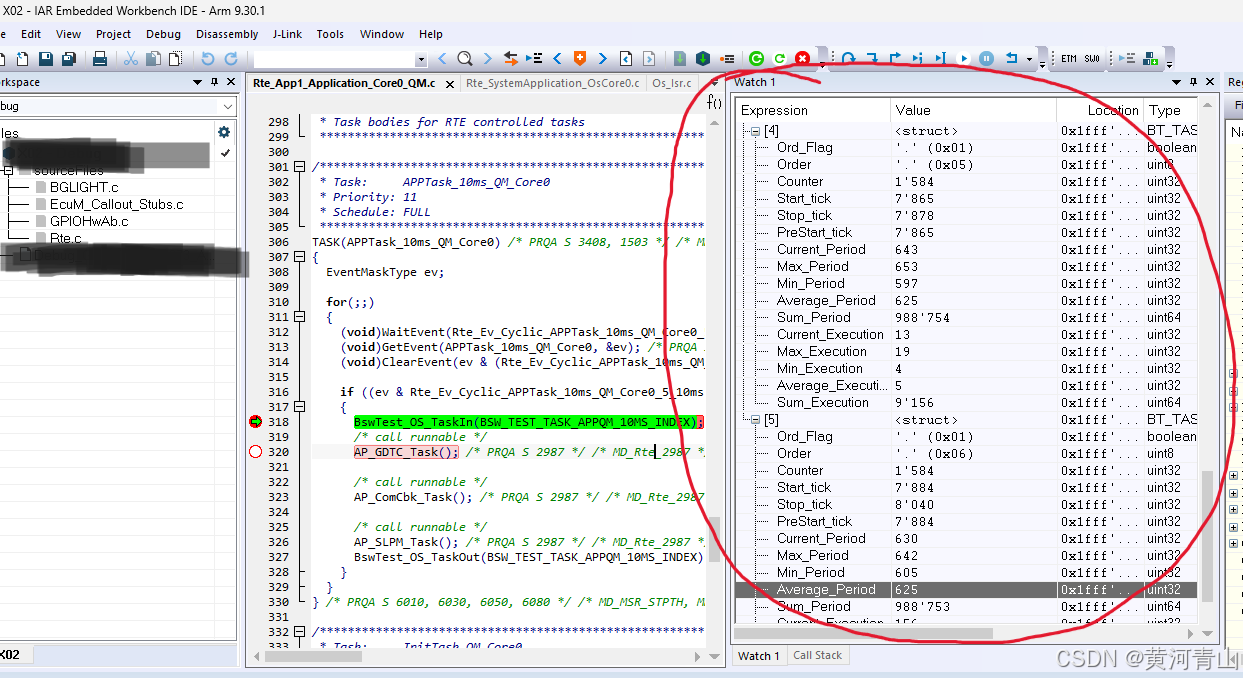Collapse code fold at line 311
Screen dimensions: 1243x678
pyautogui.click(x=300, y=317)
